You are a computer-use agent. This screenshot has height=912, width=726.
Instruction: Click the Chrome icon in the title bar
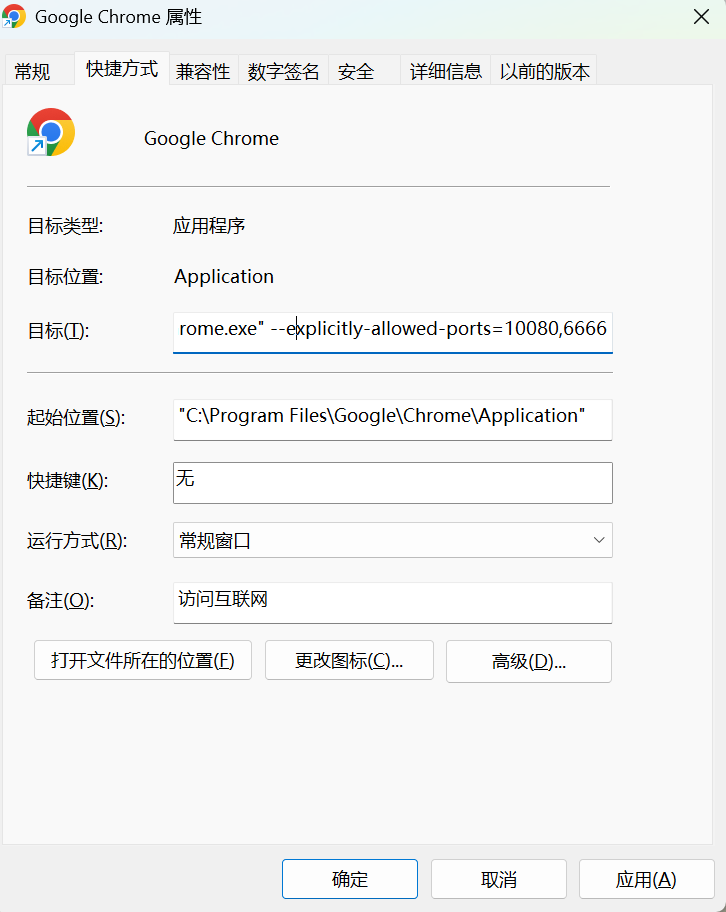14,16
